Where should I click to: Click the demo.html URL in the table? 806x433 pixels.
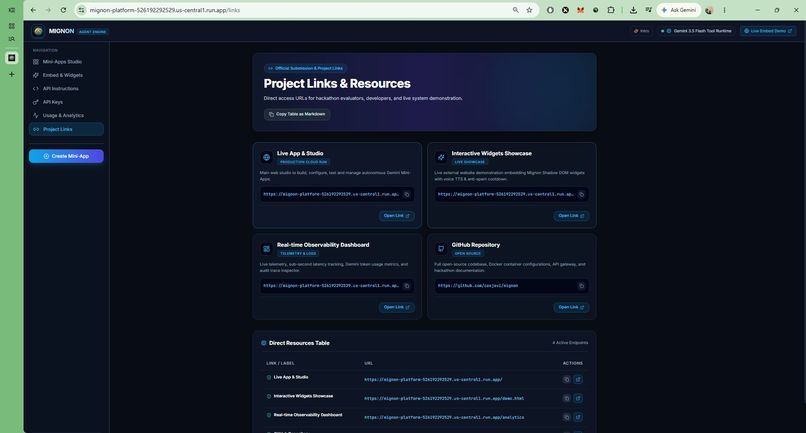pos(444,399)
